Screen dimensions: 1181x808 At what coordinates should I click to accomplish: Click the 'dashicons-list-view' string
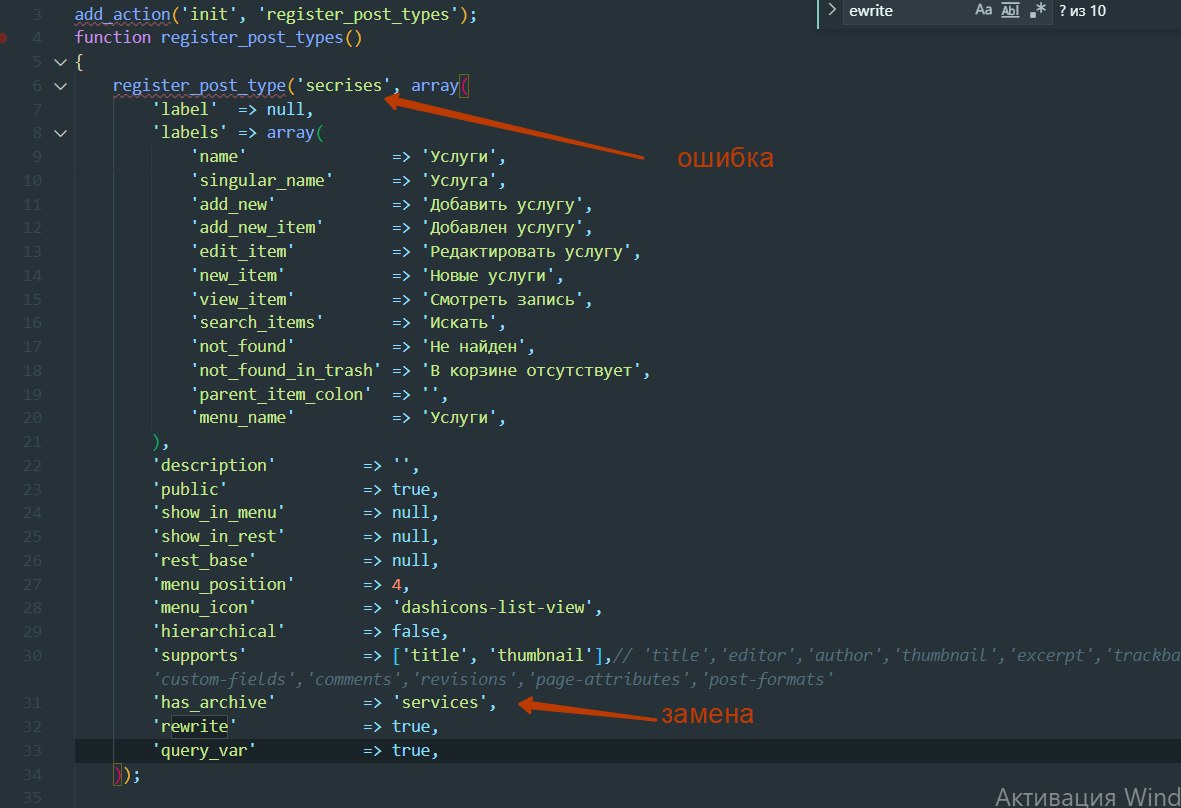coord(493,608)
